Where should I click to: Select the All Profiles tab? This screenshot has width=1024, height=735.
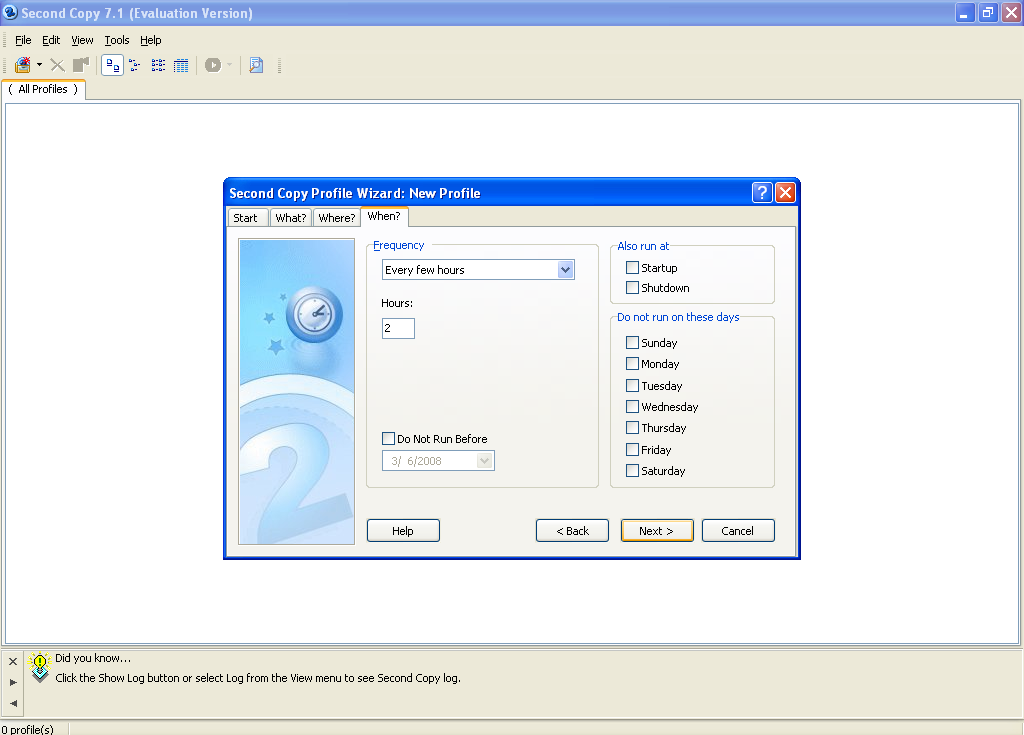pos(43,90)
